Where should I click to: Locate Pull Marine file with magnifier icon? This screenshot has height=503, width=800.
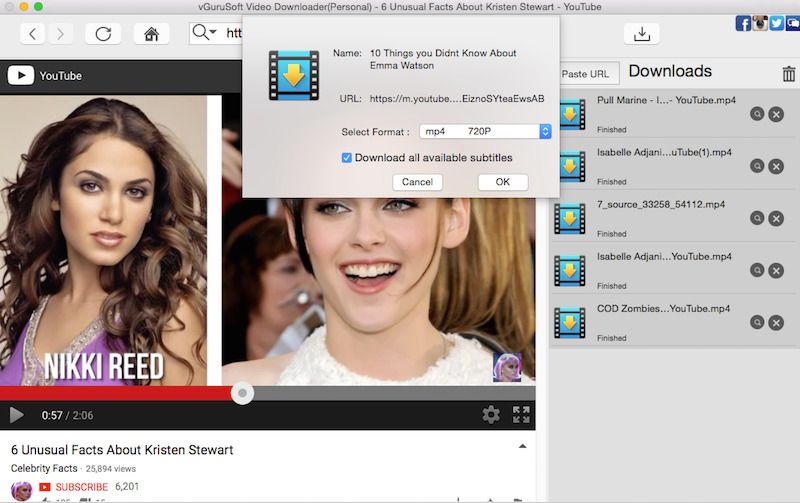pos(758,114)
